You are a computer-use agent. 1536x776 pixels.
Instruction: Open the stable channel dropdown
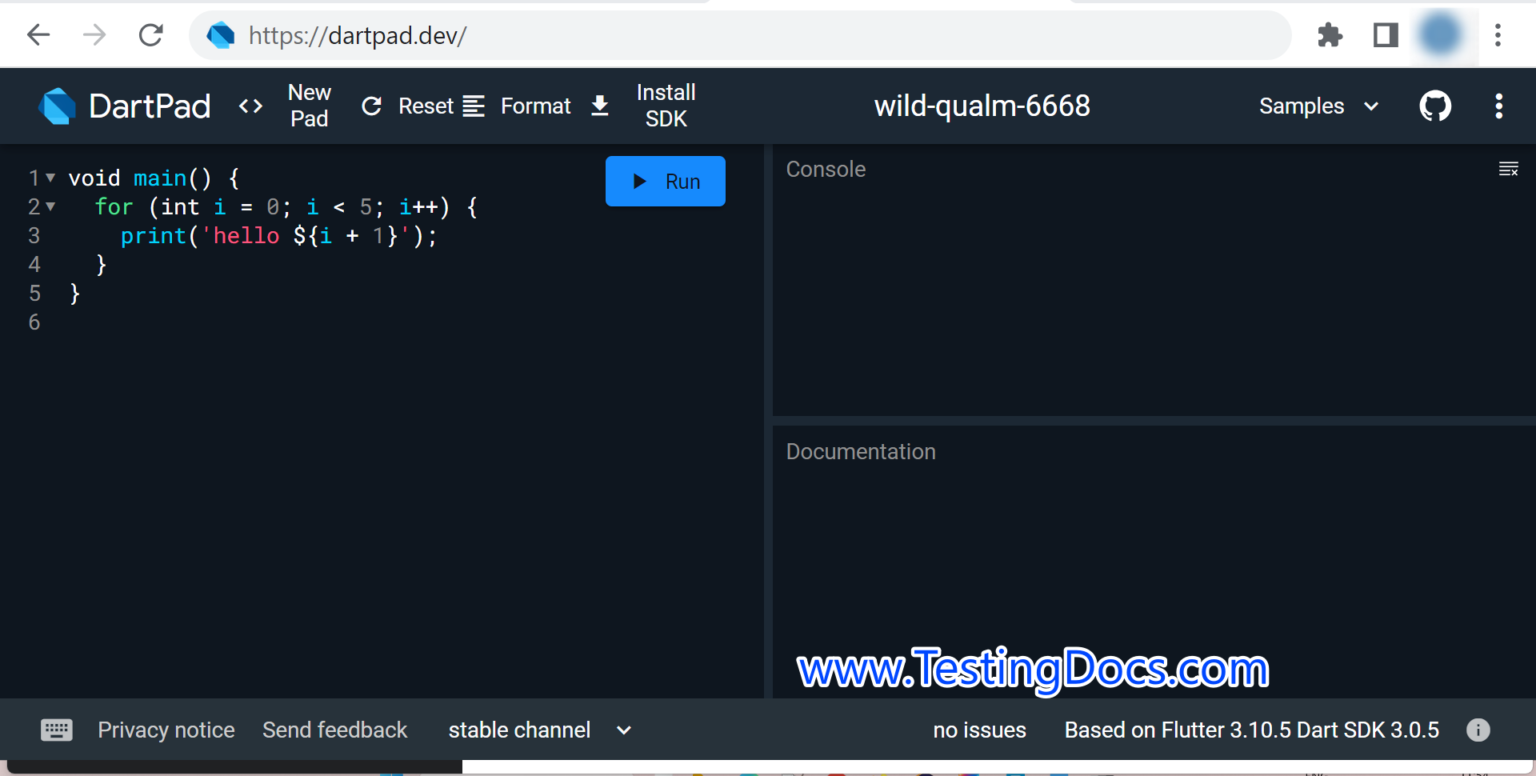540,730
